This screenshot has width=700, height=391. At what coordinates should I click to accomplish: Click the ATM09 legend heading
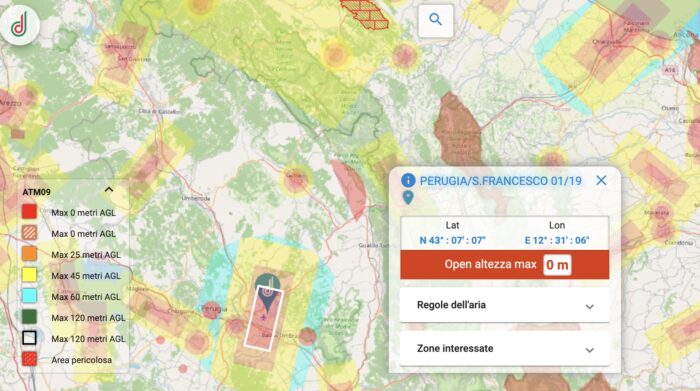[x=37, y=192]
